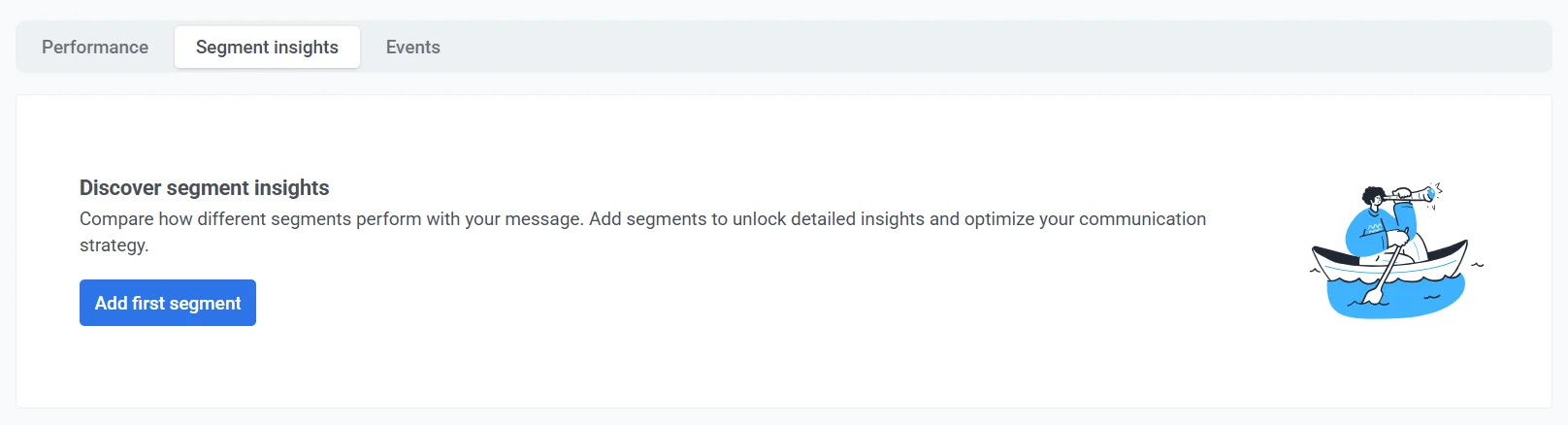Viewport: 1568px width, 425px height.
Task: Click the word Discover in the heading
Action: pos(120,187)
